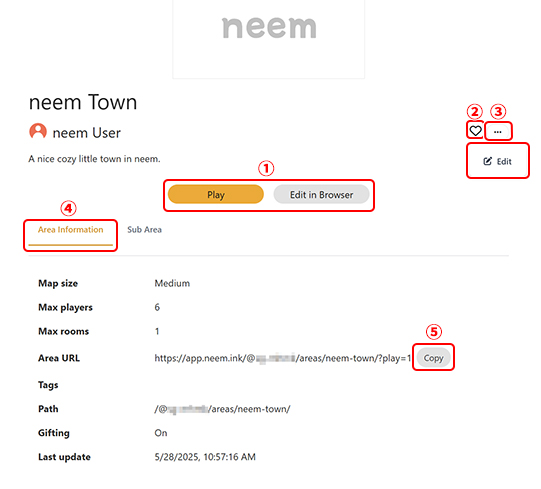
Task: Open Edit in Browser
Action: tap(321, 195)
